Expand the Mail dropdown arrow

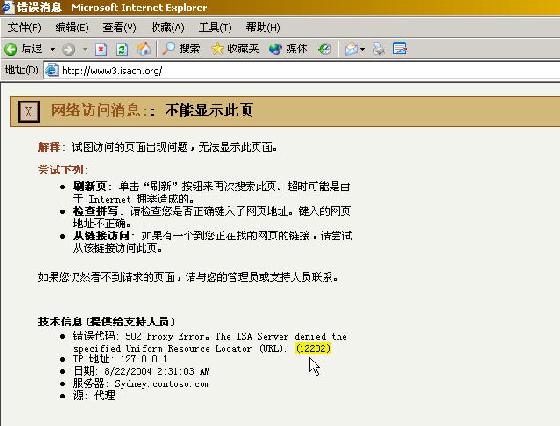[x=362, y=49]
